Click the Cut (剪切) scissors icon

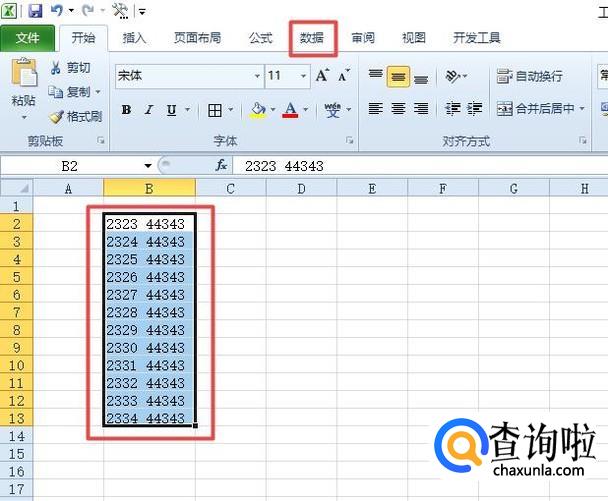[55, 68]
